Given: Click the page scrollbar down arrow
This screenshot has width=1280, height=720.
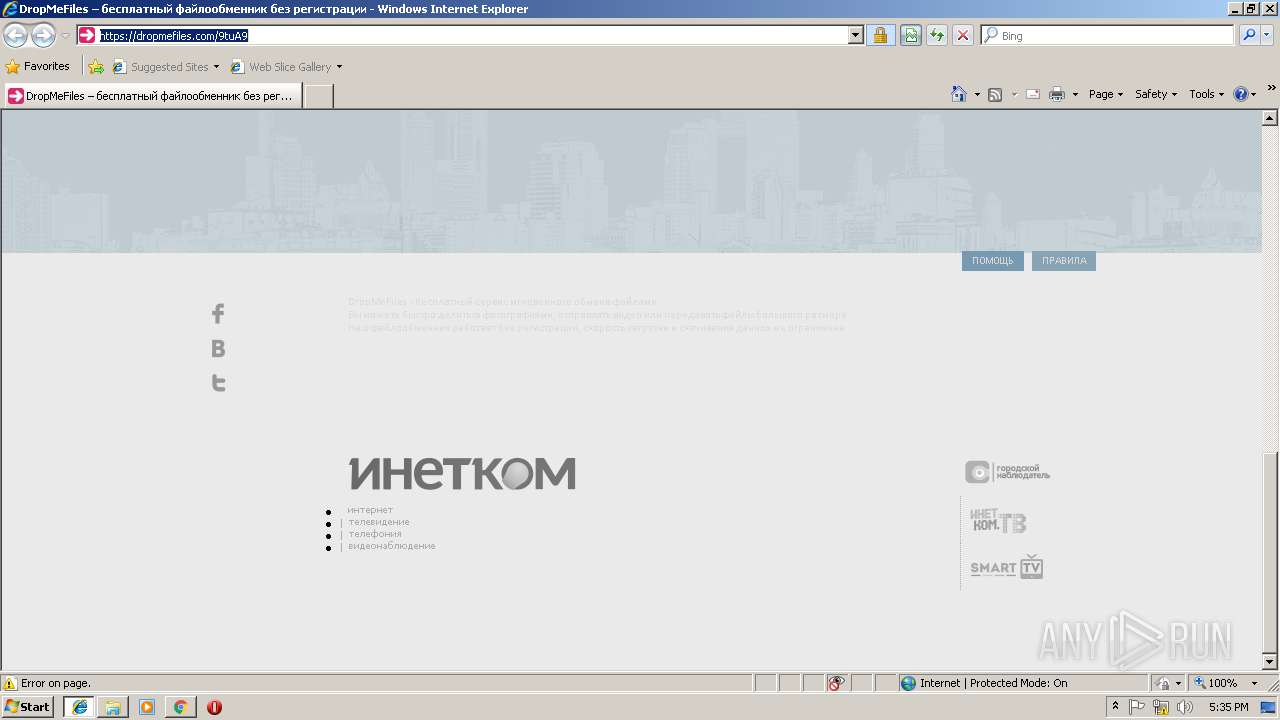Looking at the screenshot, I should point(1270,662).
